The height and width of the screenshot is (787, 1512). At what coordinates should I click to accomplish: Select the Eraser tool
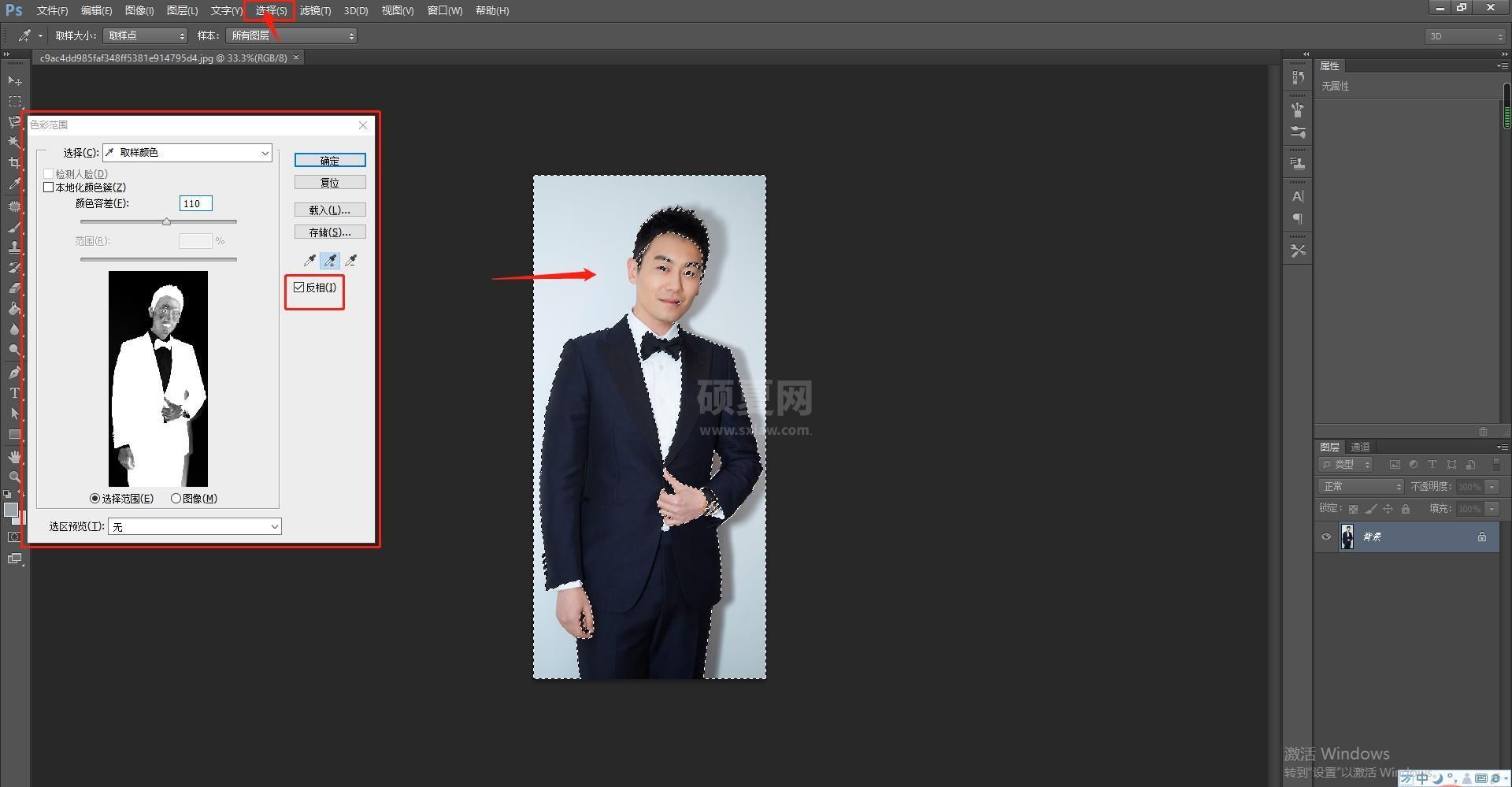(x=14, y=288)
